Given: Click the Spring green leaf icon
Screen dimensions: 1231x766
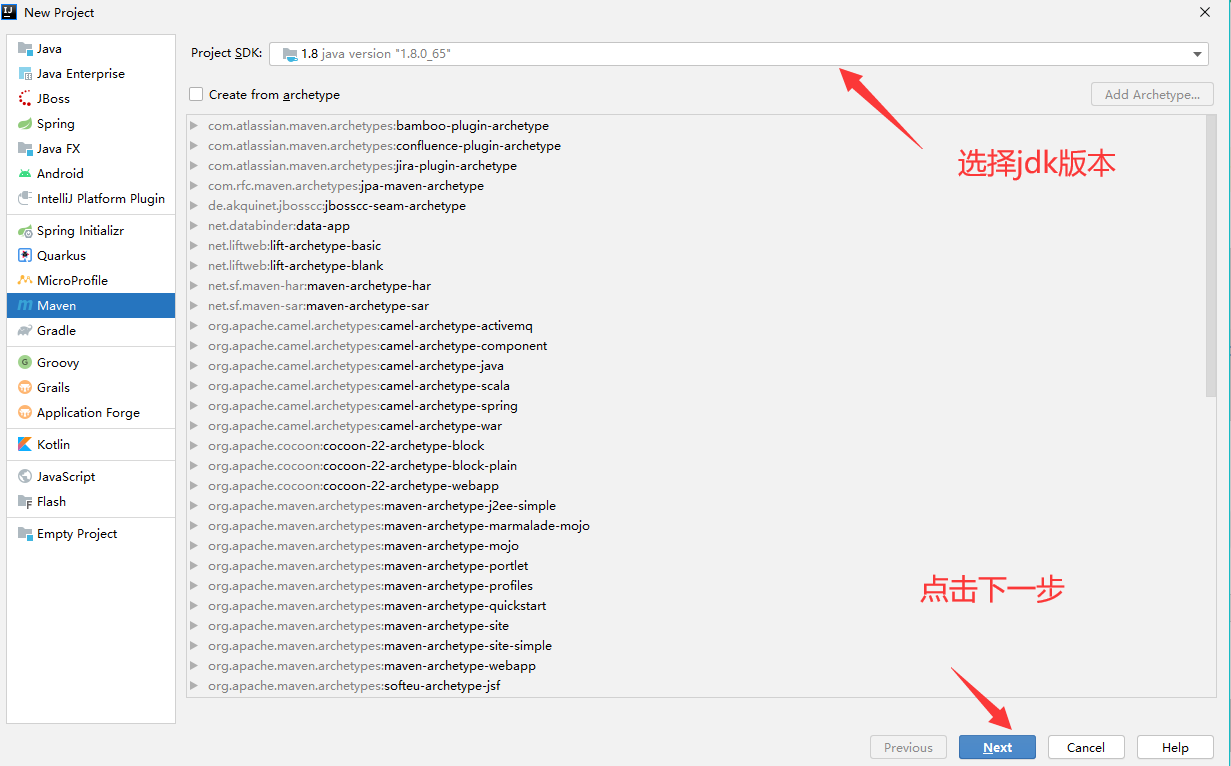Looking at the screenshot, I should [25, 124].
